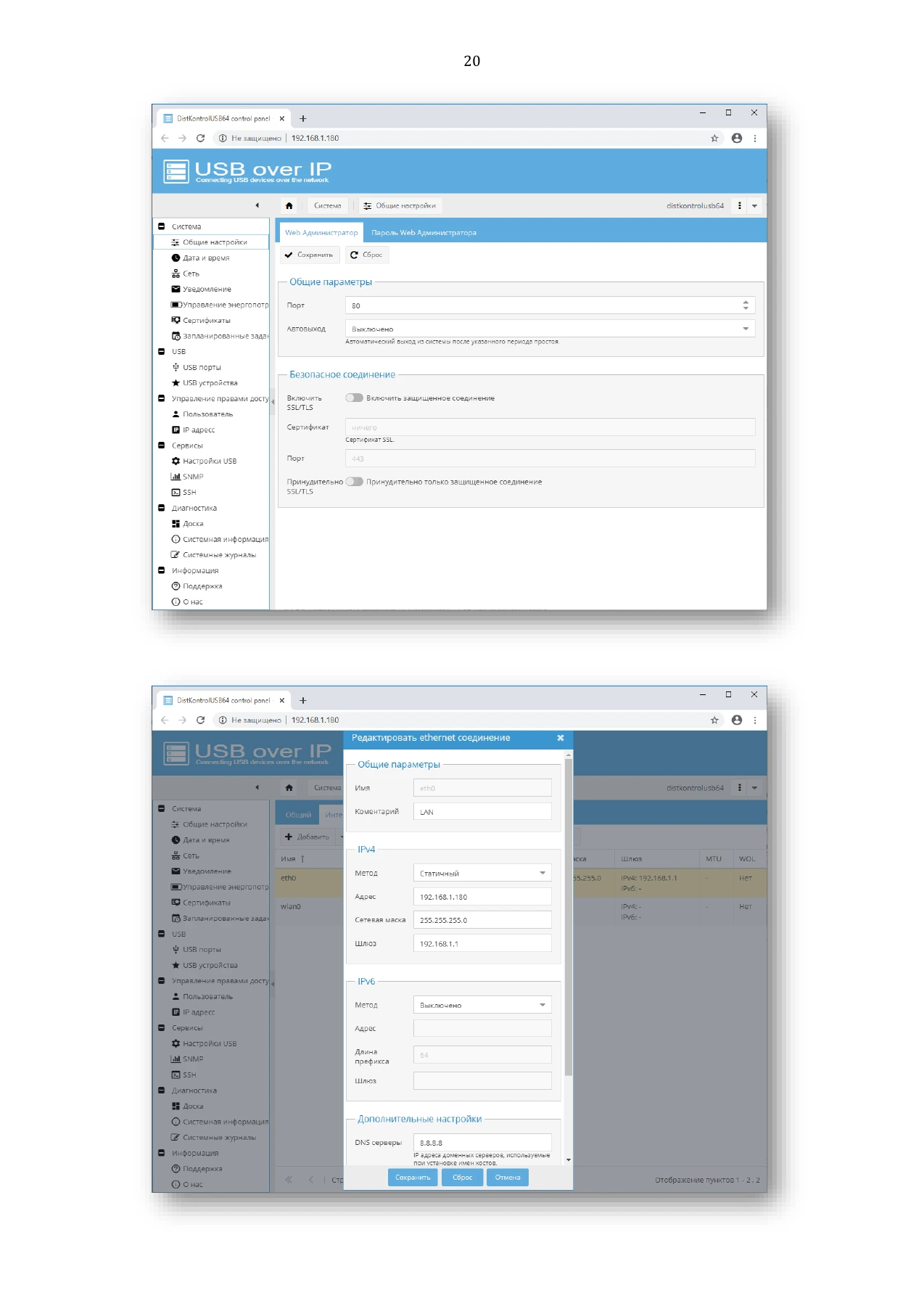The image size is (924, 1306).
Task: Collapse the Сервисы section in the upper window sidebar
Action: pyautogui.click(x=162, y=445)
